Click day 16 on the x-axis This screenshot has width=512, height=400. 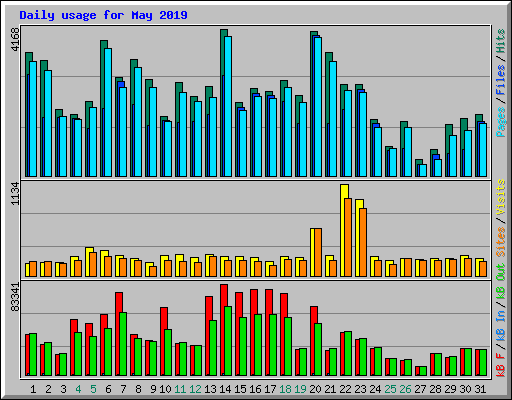tap(255, 389)
